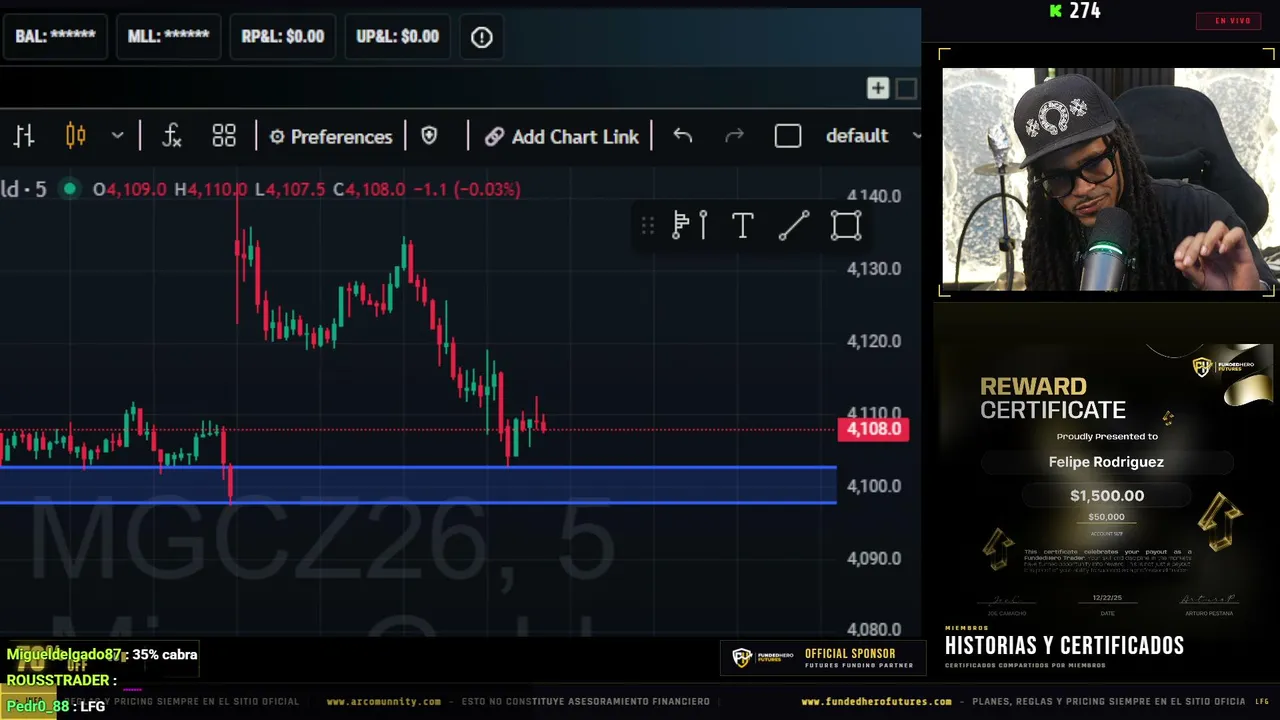Toggle hidden MLL value

(168, 37)
